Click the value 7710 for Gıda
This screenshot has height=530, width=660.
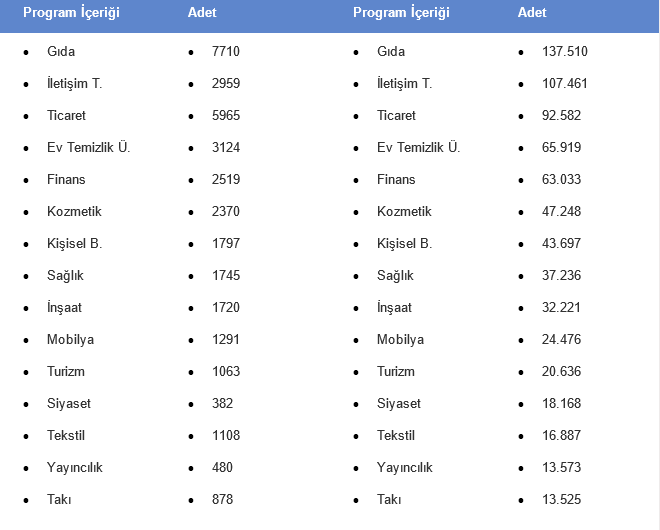point(226,51)
